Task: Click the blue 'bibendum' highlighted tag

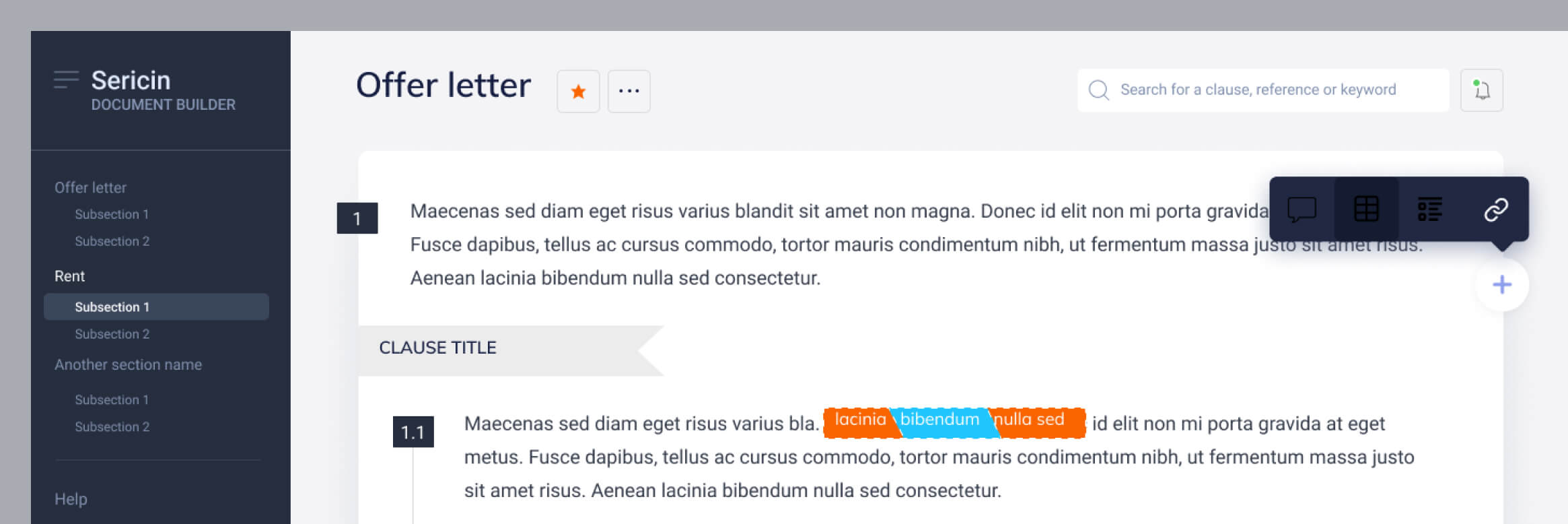Action: coord(939,420)
